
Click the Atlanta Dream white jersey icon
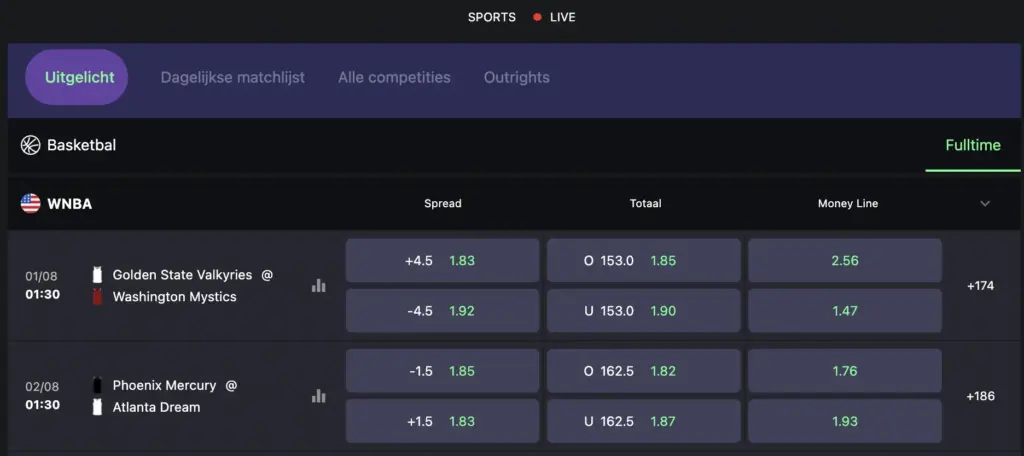point(97,407)
